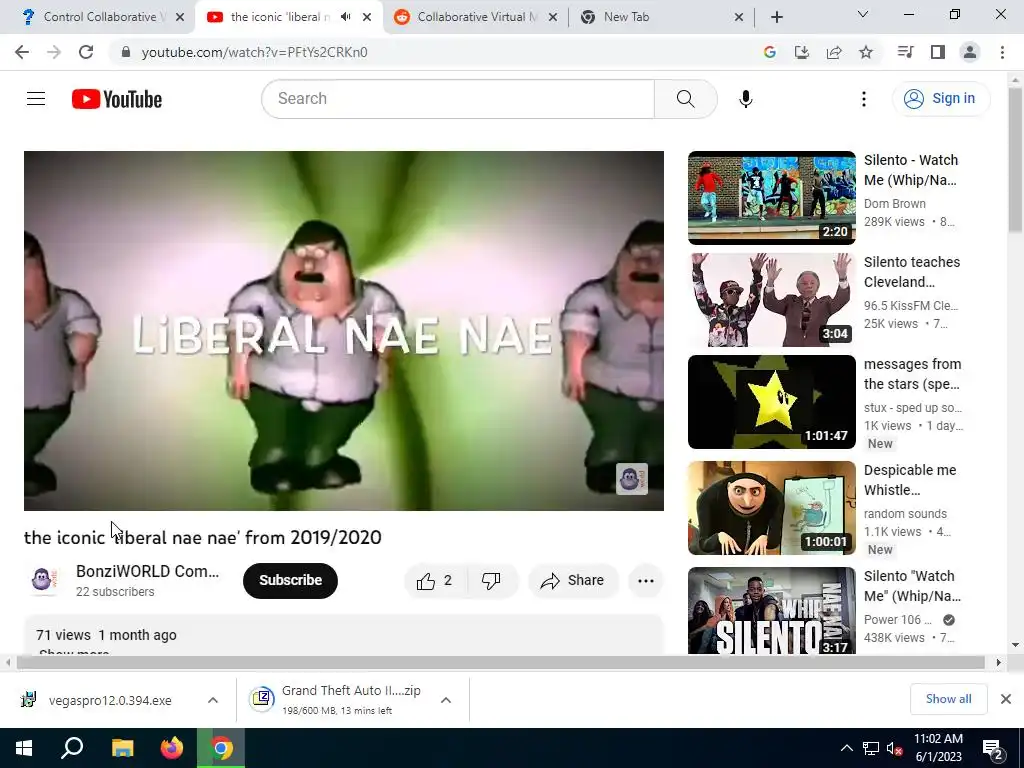Image resolution: width=1024 pixels, height=768 pixels.
Task: Install app icon in the address bar
Action: [x=801, y=52]
